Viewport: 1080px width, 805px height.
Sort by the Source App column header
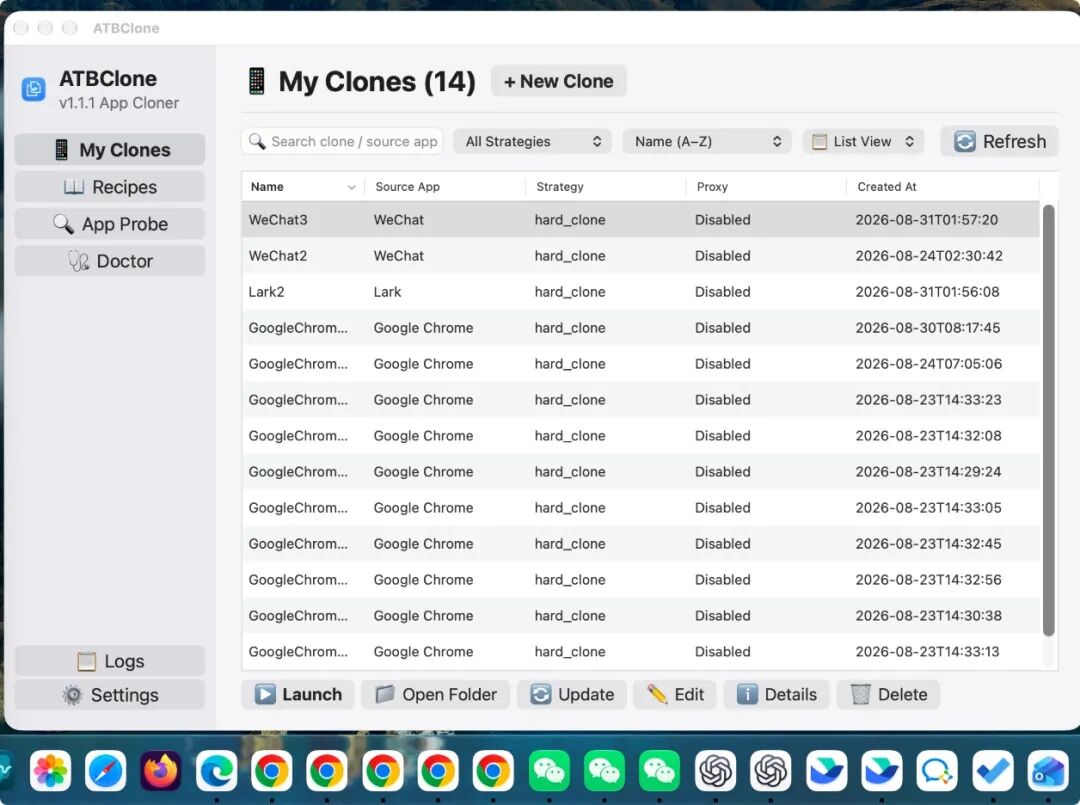coord(445,187)
